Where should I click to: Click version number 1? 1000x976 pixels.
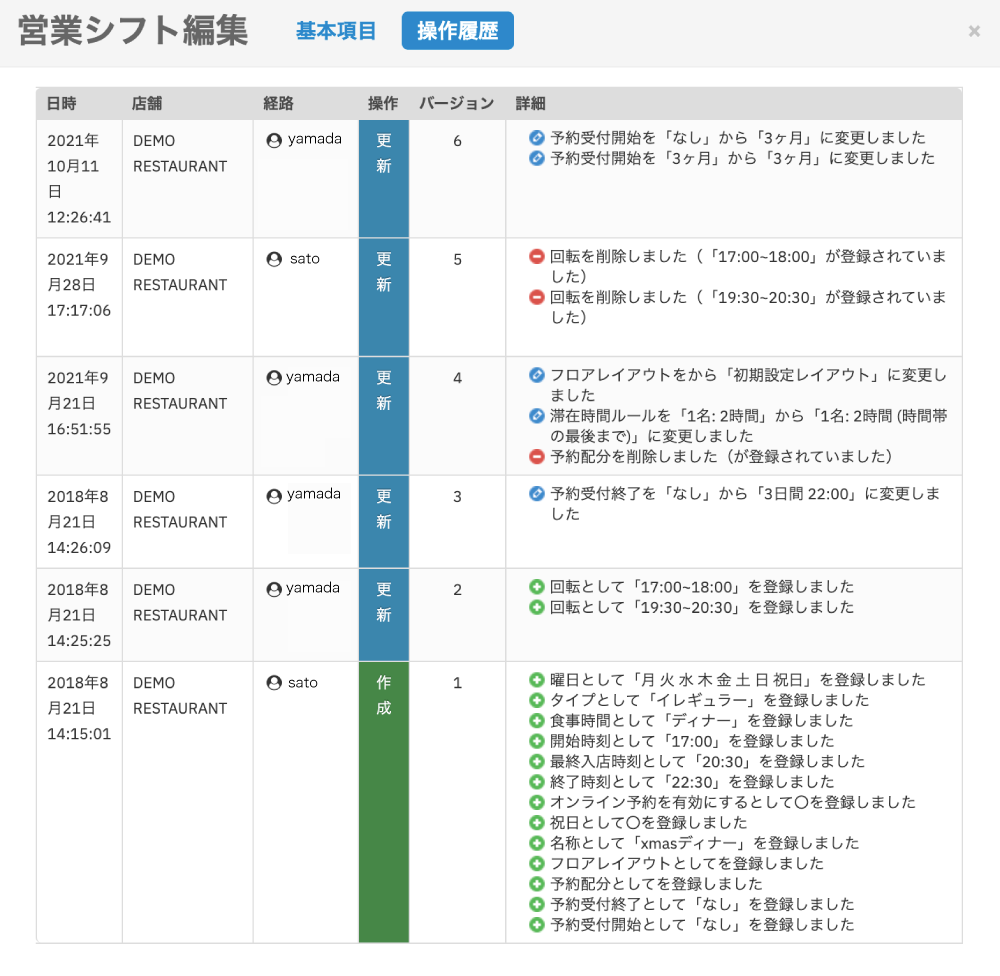[x=457, y=683]
